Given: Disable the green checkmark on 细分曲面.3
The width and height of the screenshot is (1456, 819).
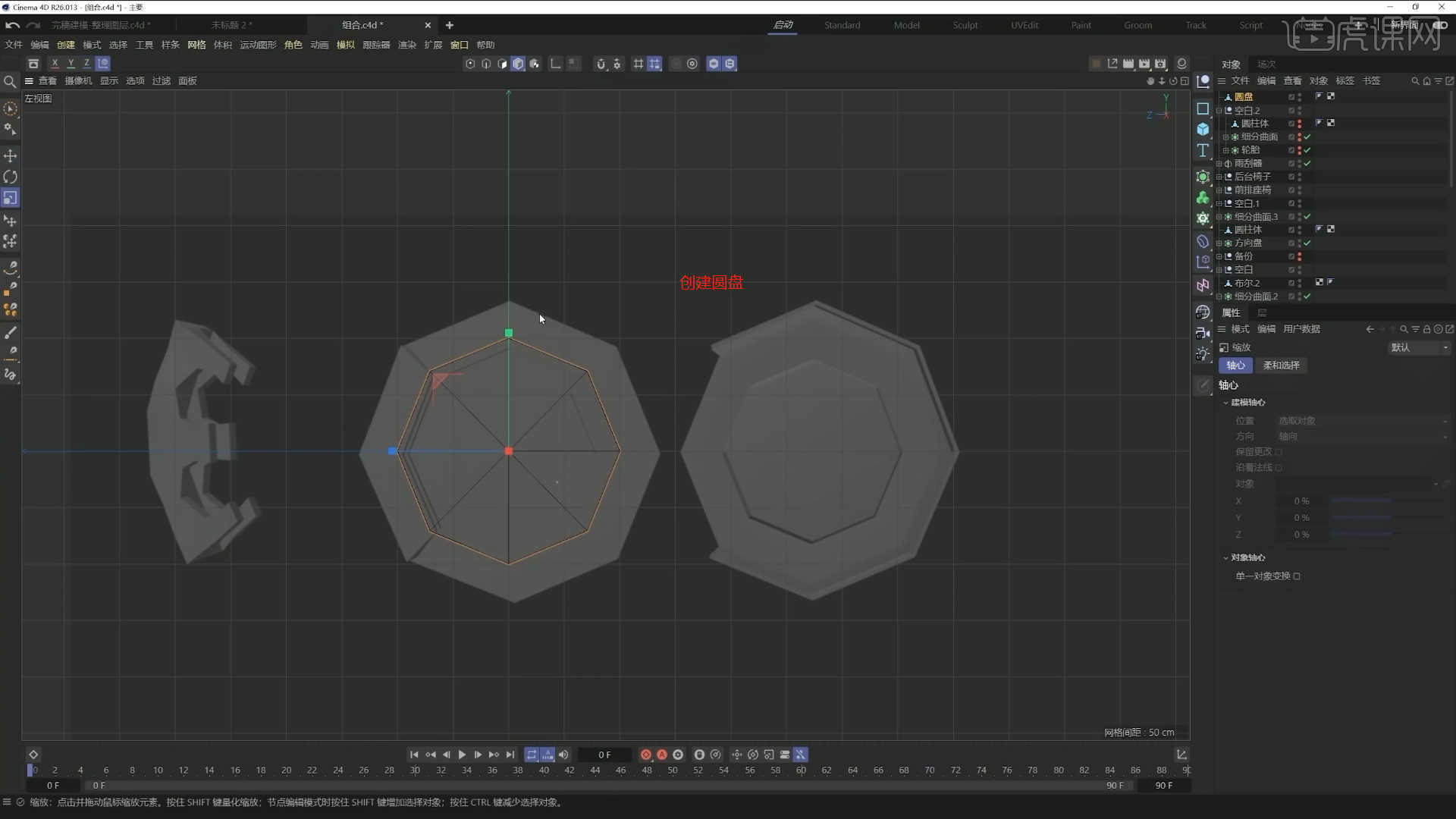Looking at the screenshot, I should point(1308,217).
